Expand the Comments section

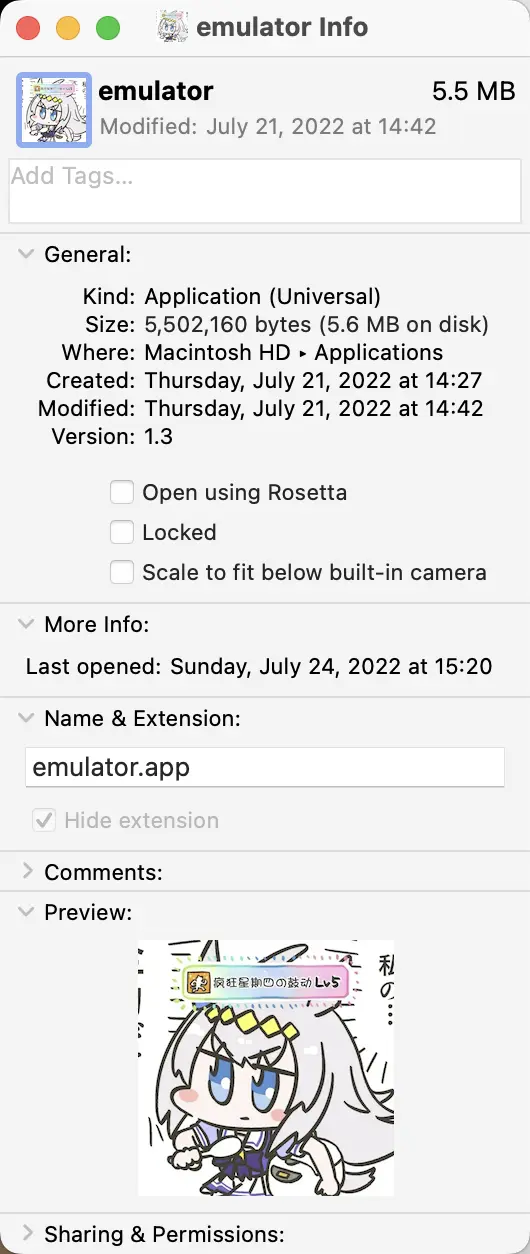pyautogui.click(x=26, y=872)
